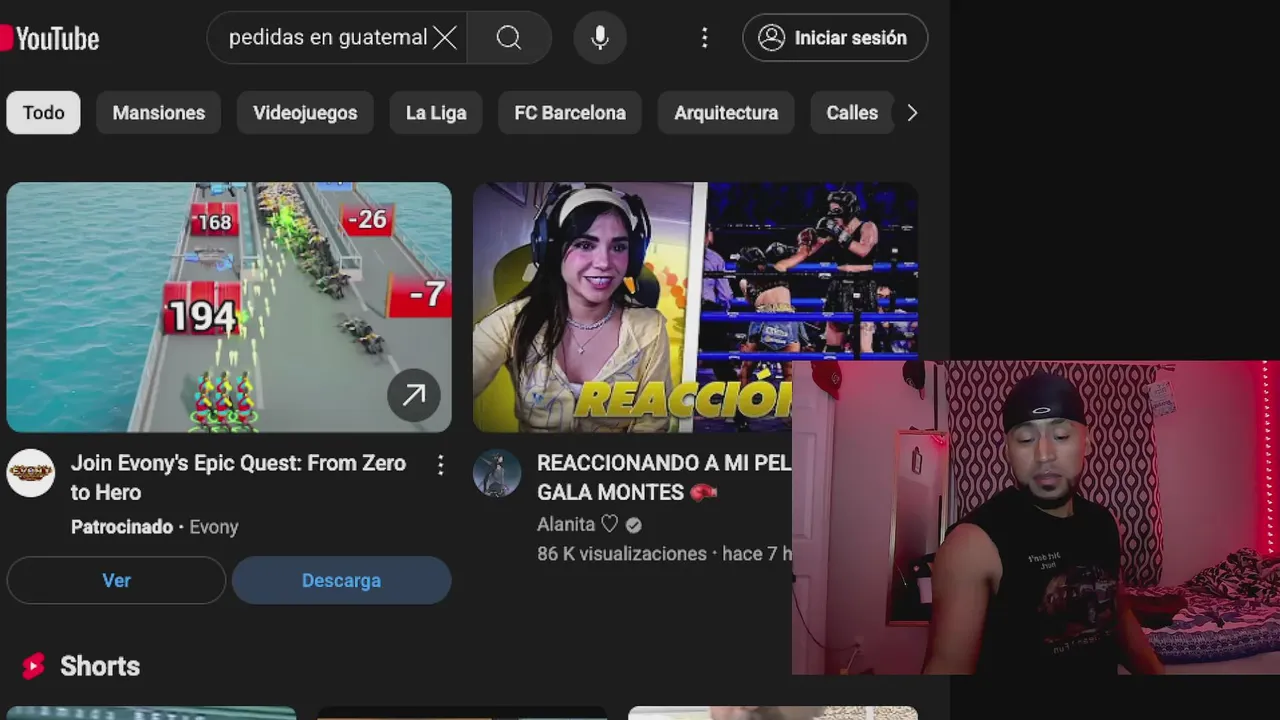Start voice search with the microphone icon
Screen dimensions: 1280x720
coord(600,38)
